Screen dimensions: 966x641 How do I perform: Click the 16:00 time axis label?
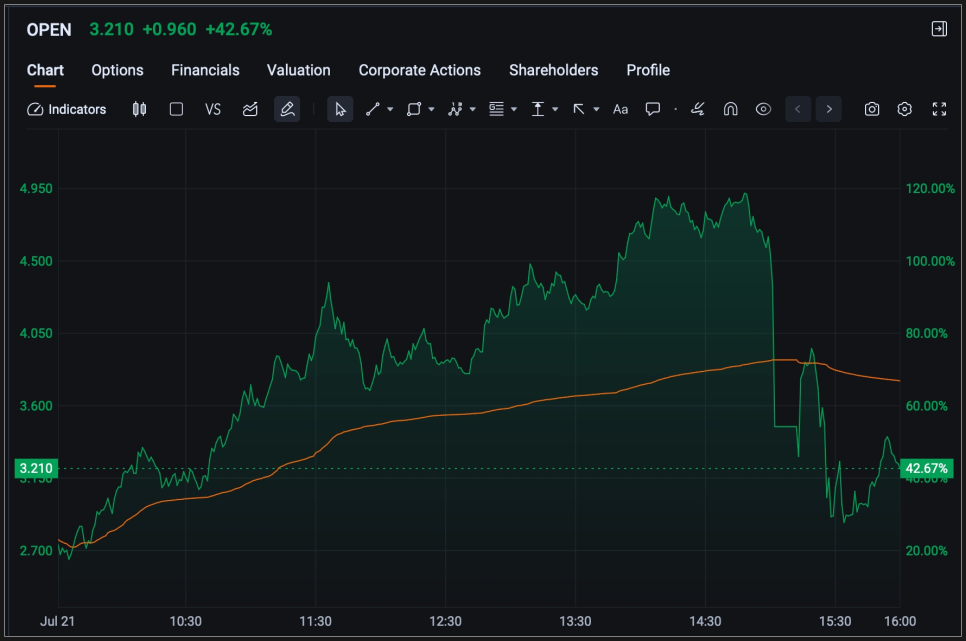[900, 621]
